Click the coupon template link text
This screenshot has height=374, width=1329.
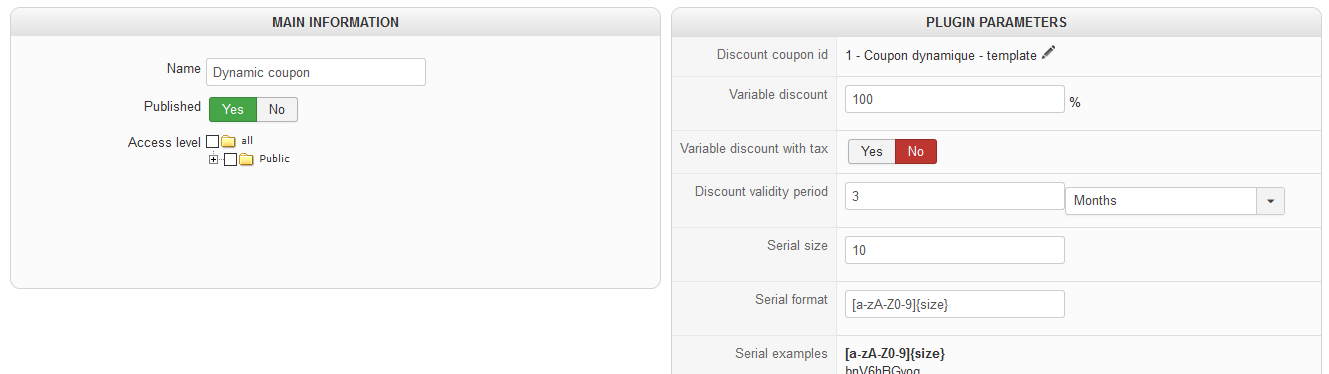(x=941, y=55)
